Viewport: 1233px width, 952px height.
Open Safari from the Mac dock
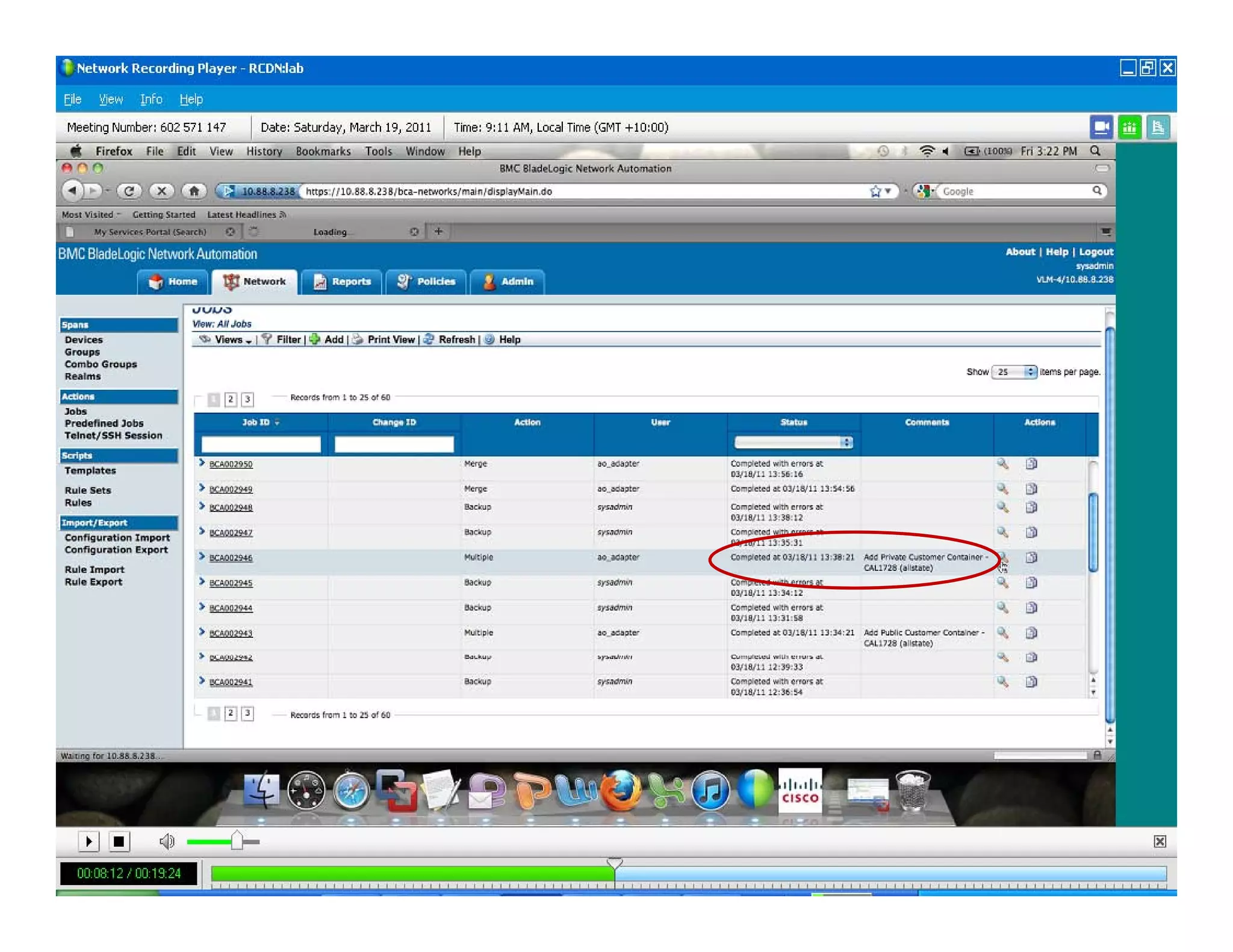click(x=352, y=790)
